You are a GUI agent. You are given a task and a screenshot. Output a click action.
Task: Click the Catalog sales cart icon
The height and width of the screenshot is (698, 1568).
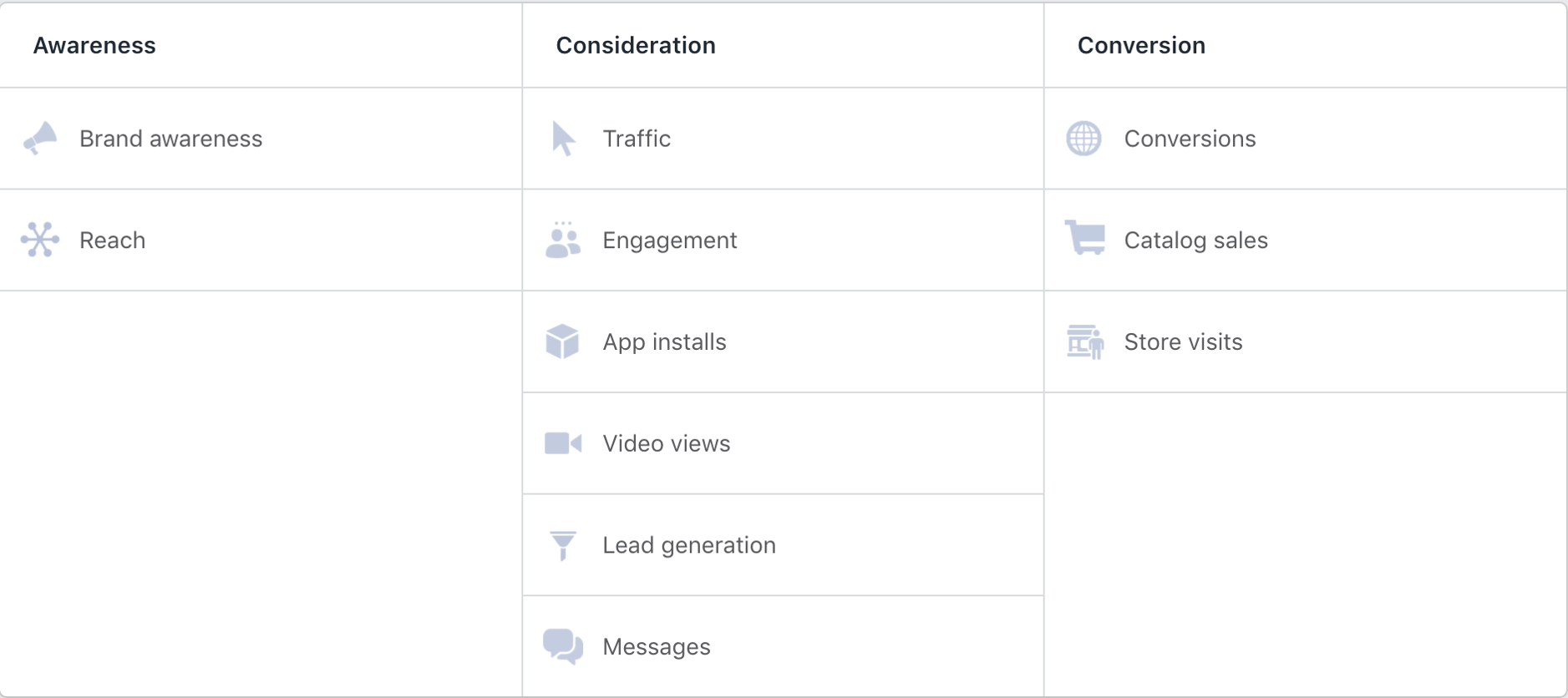tap(1085, 238)
